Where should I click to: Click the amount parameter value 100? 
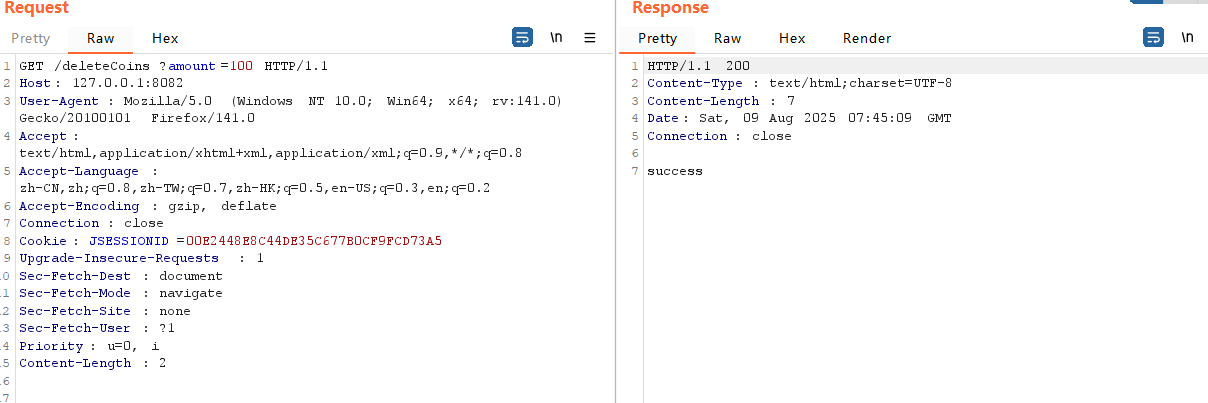point(241,66)
